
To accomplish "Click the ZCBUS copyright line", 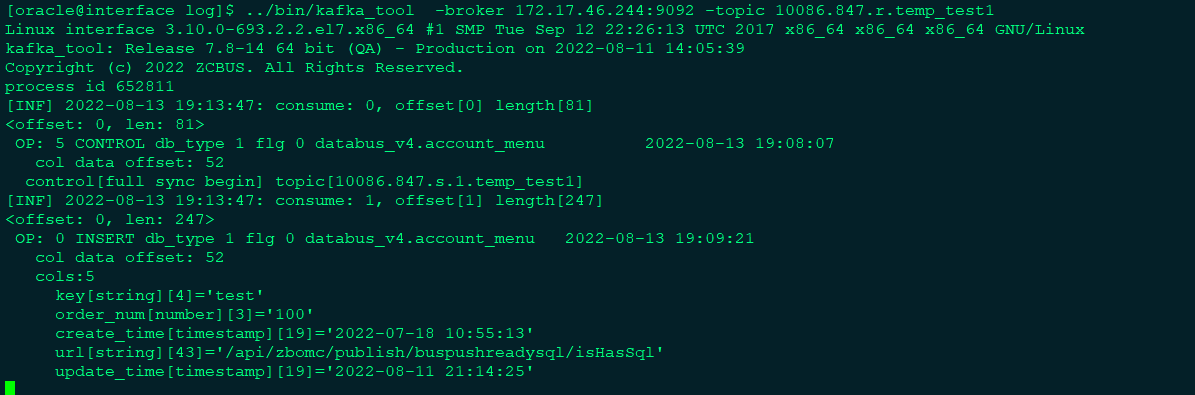I will pyautogui.click(x=234, y=68).
